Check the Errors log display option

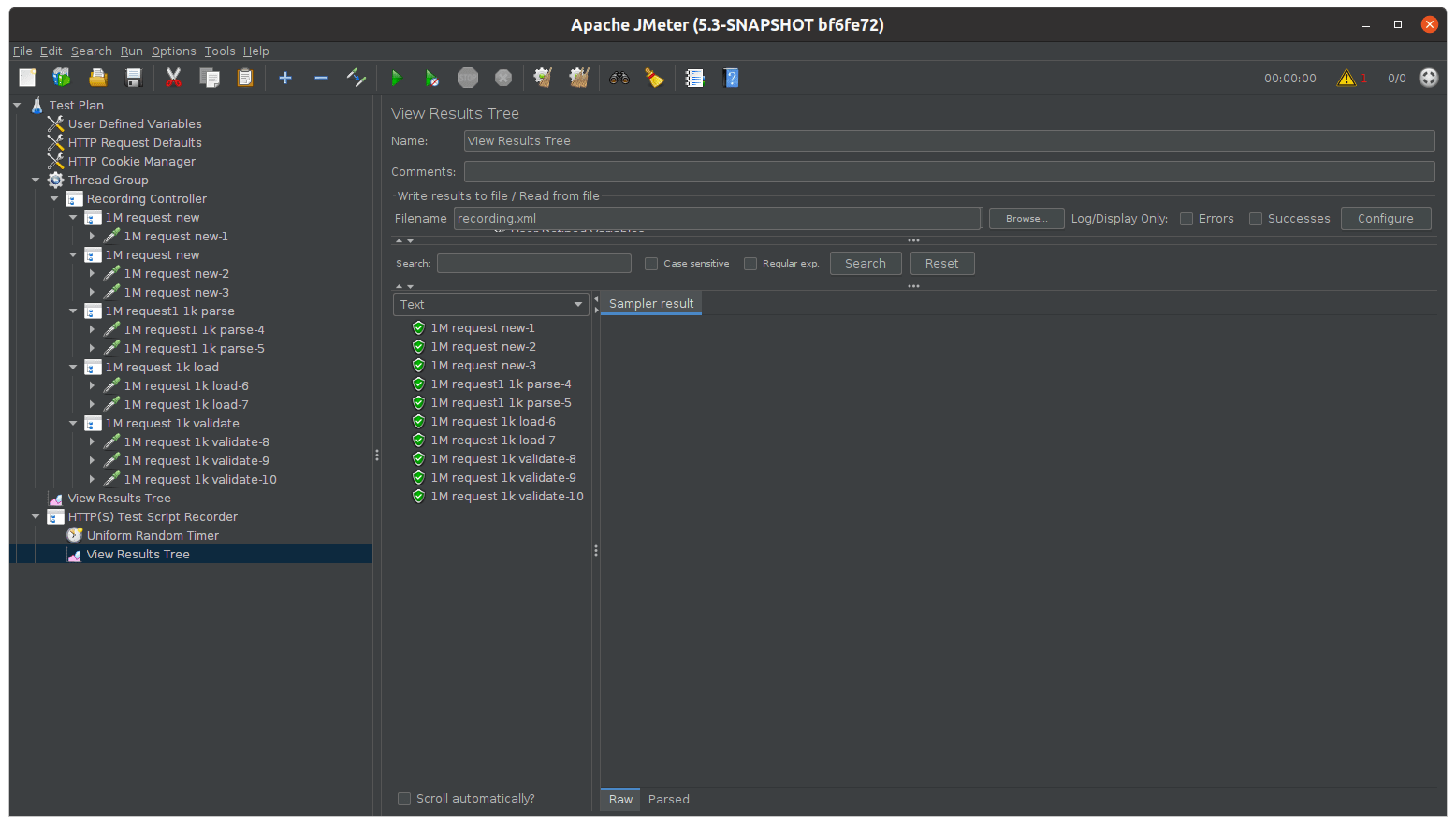1186,218
